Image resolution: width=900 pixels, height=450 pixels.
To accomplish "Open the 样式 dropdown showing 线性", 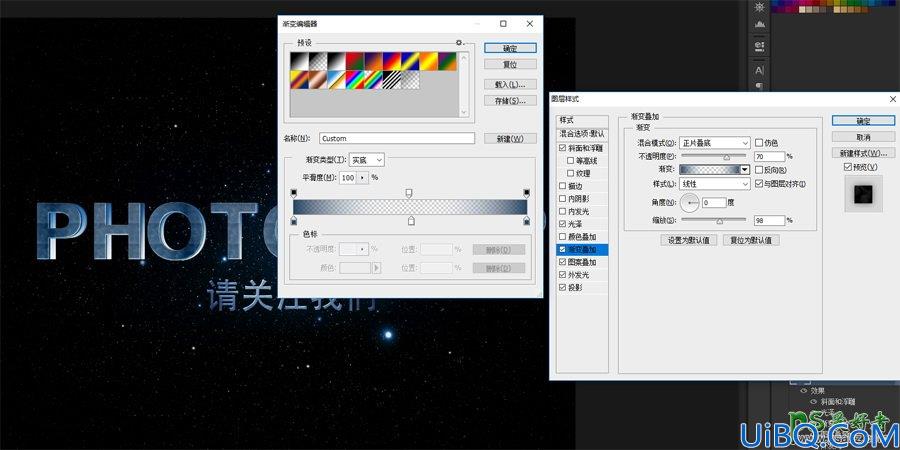I will 715,184.
